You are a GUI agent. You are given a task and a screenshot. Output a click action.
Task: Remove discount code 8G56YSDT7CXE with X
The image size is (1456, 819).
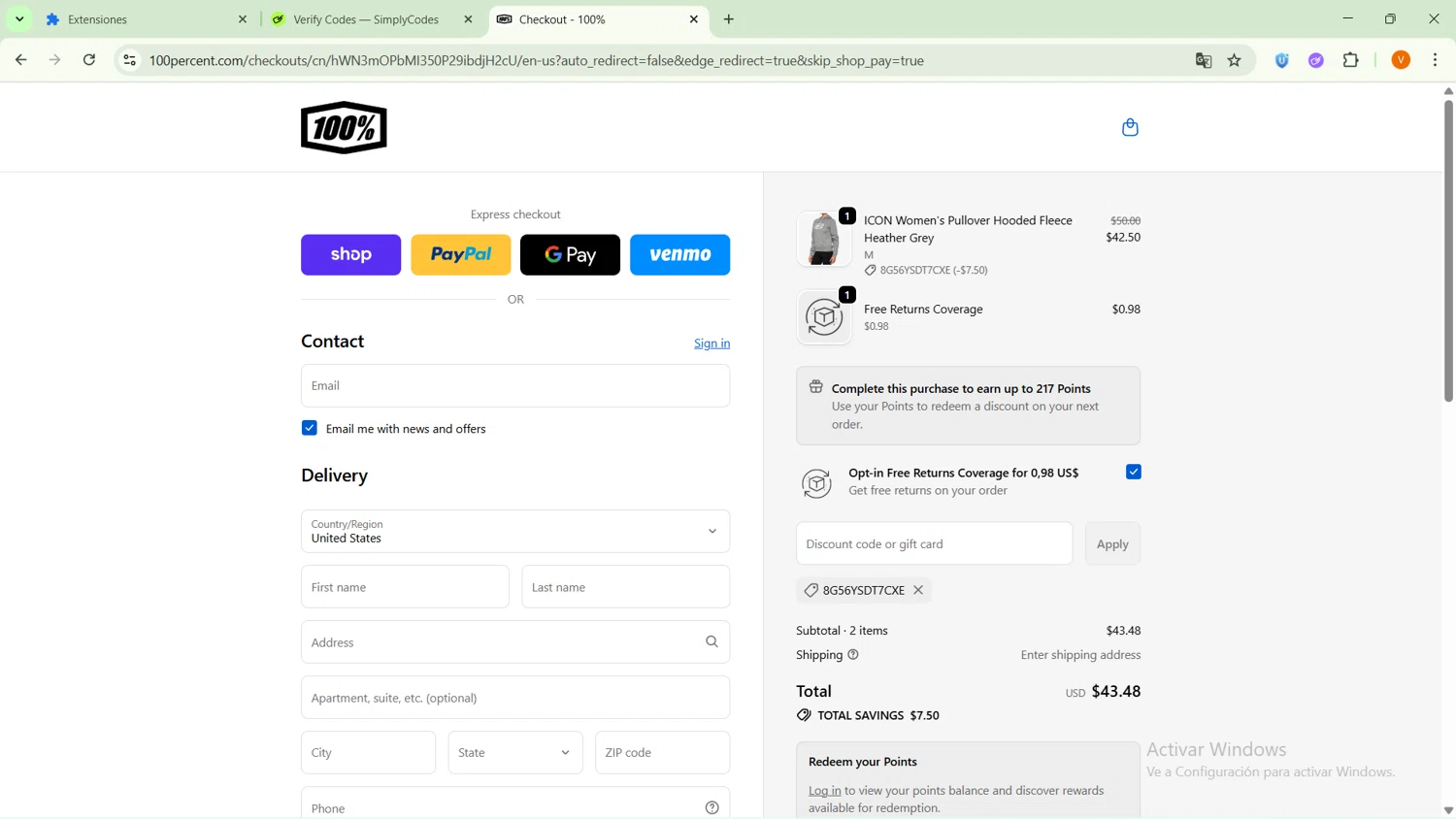pyautogui.click(x=918, y=590)
